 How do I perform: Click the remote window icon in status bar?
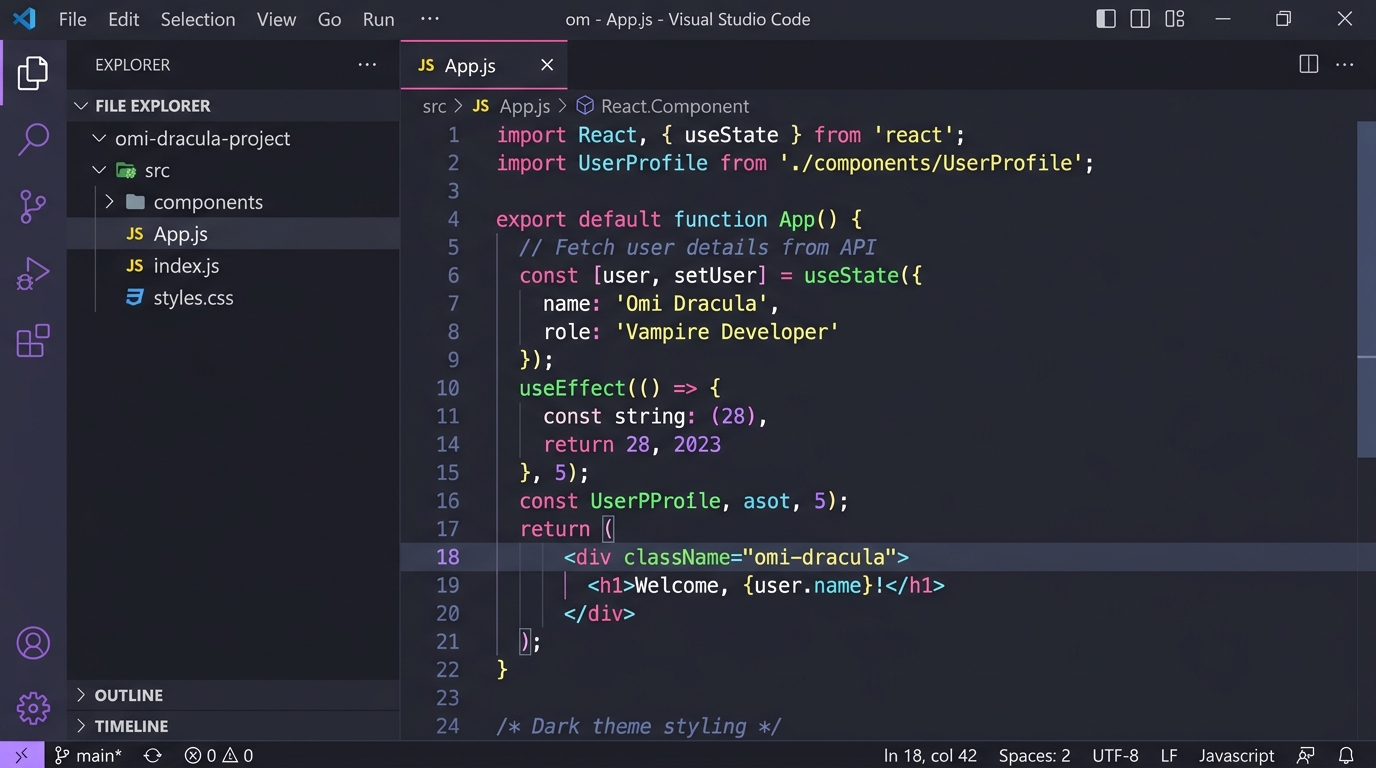point(22,755)
